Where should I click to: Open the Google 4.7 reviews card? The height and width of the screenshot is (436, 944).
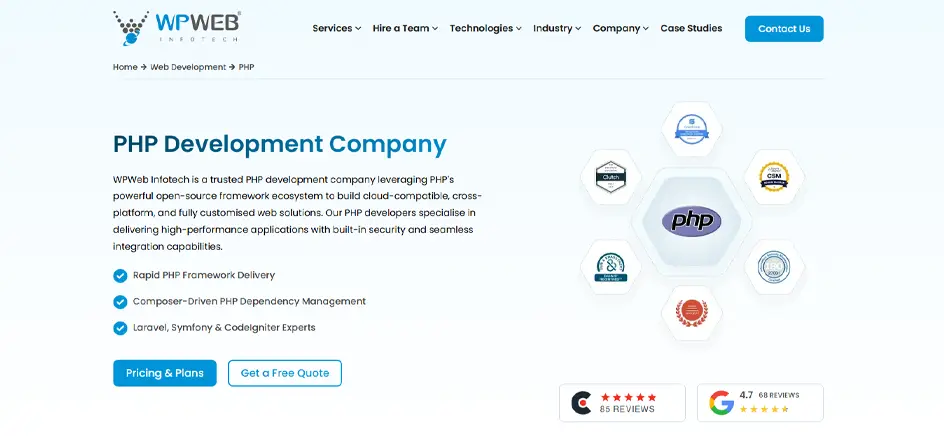coord(760,403)
